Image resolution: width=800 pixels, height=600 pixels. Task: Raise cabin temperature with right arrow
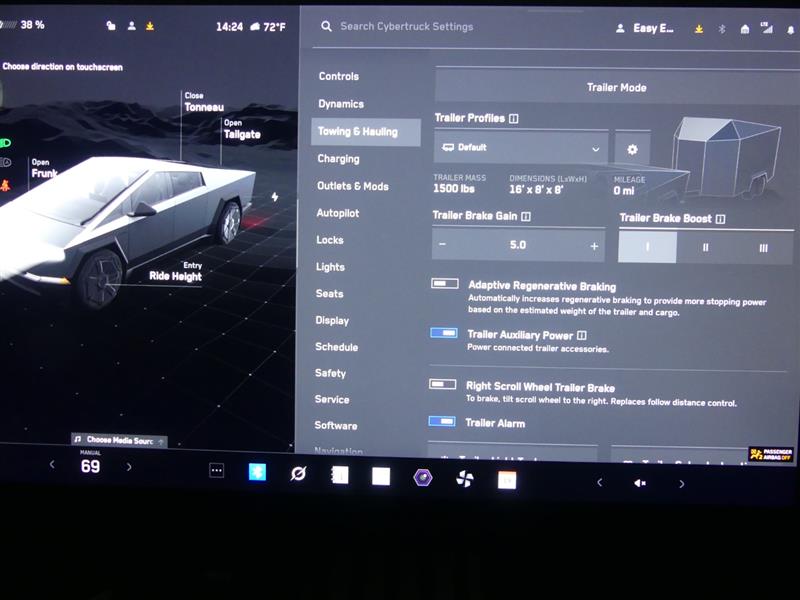pyautogui.click(x=129, y=467)
